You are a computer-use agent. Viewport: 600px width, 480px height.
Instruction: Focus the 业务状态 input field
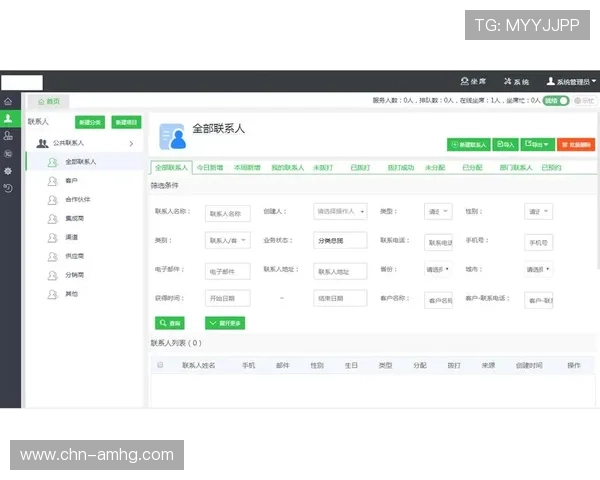coord(340,240)
